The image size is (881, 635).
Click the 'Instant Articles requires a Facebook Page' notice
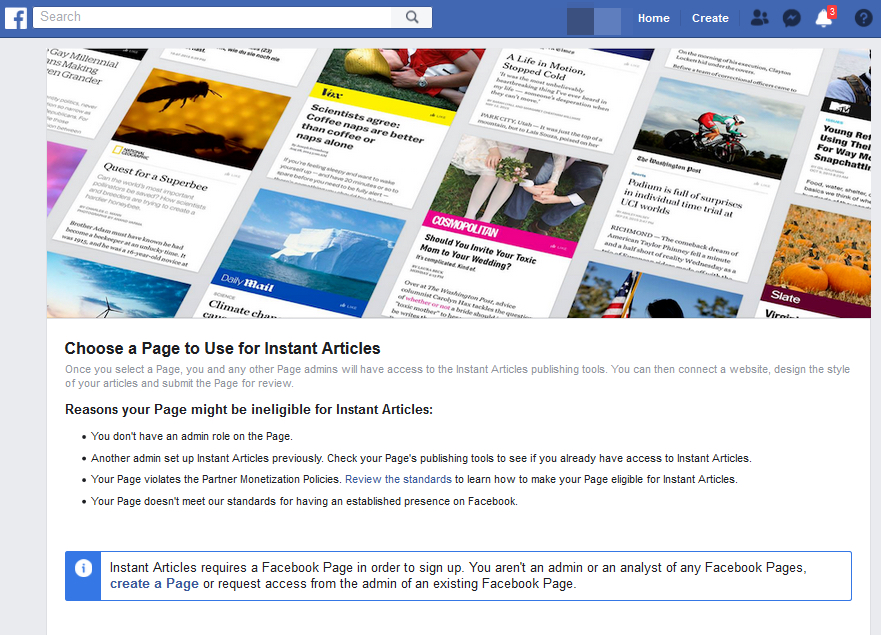pyautogui.click(x=458, y=576)
